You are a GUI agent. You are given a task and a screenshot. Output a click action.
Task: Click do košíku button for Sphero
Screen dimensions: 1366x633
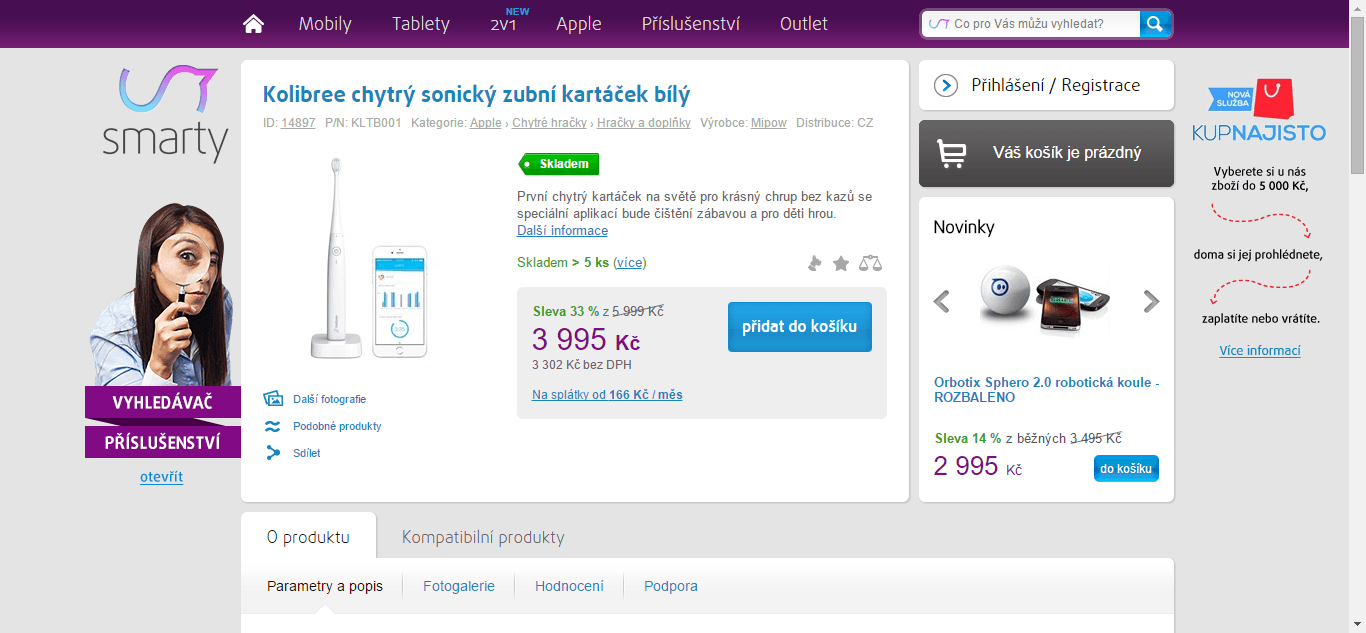click(1126, 468)
